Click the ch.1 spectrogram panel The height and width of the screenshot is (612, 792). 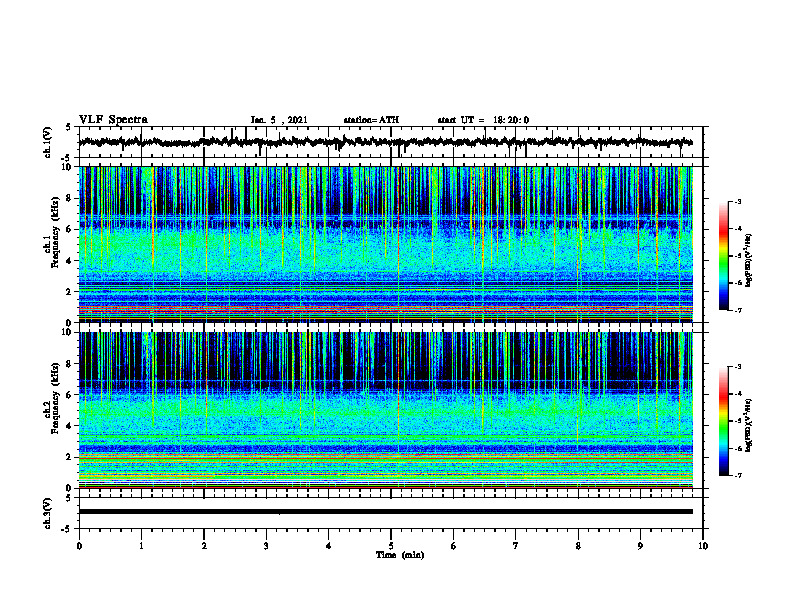coord(385,244)
